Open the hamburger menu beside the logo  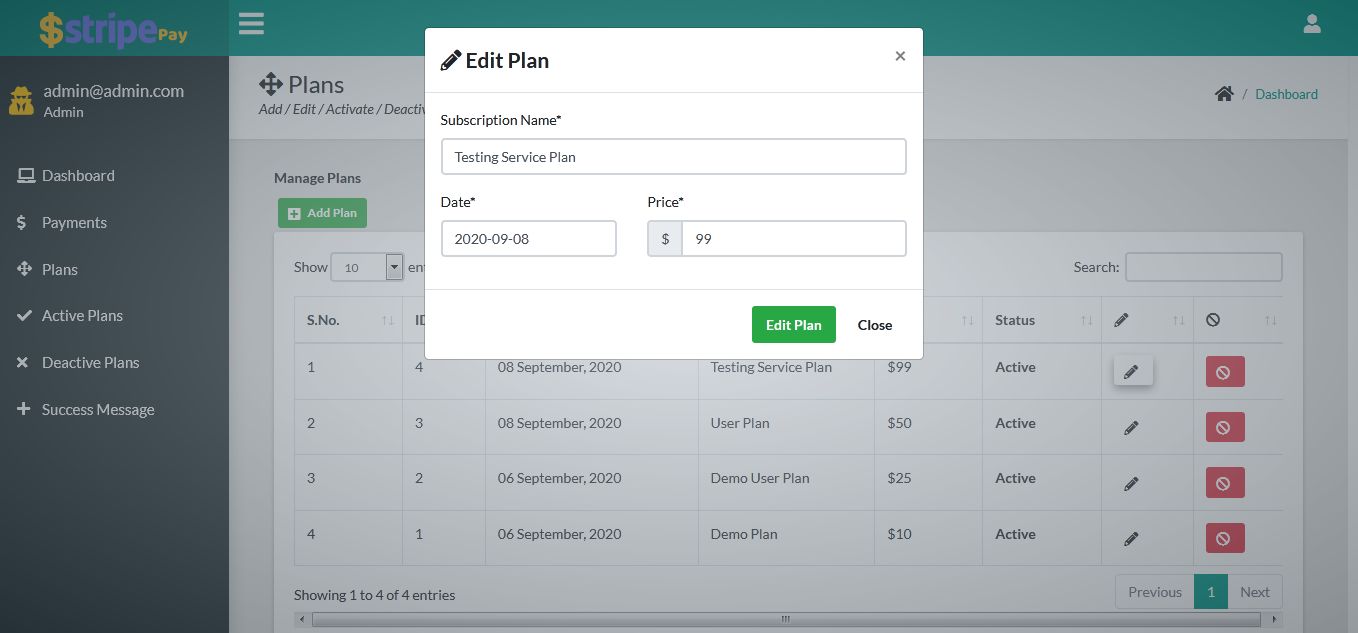coord(251,23)
